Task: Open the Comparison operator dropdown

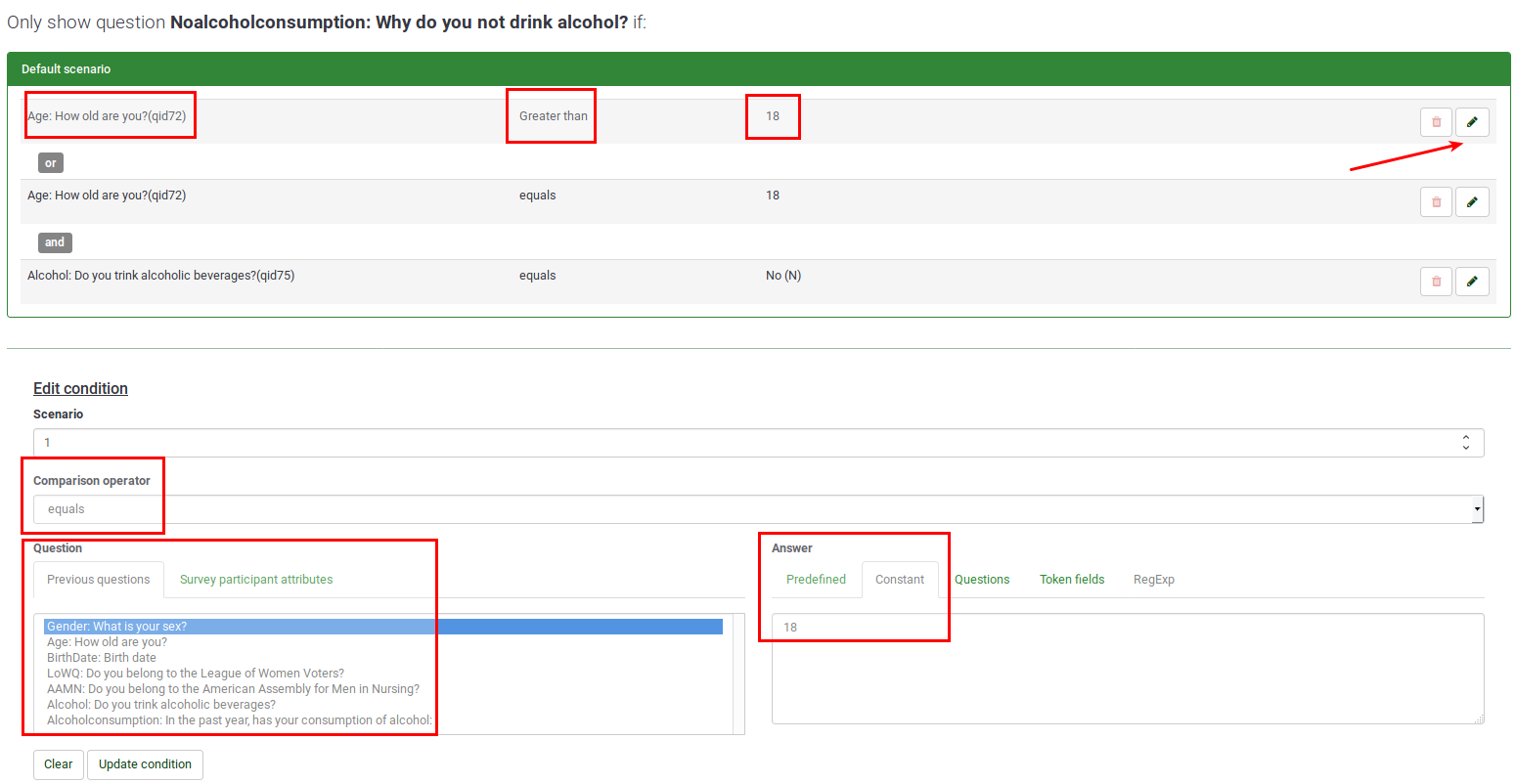Action: click(x=758, y=509)
